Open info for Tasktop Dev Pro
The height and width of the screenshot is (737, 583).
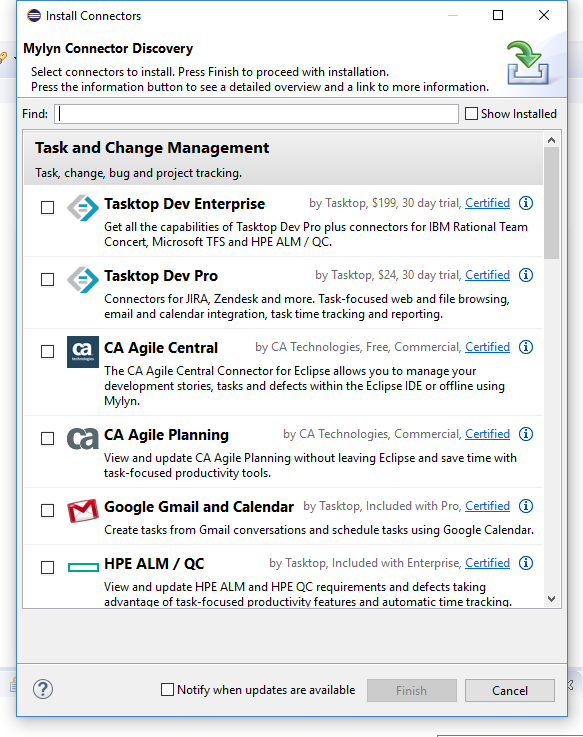526,275
